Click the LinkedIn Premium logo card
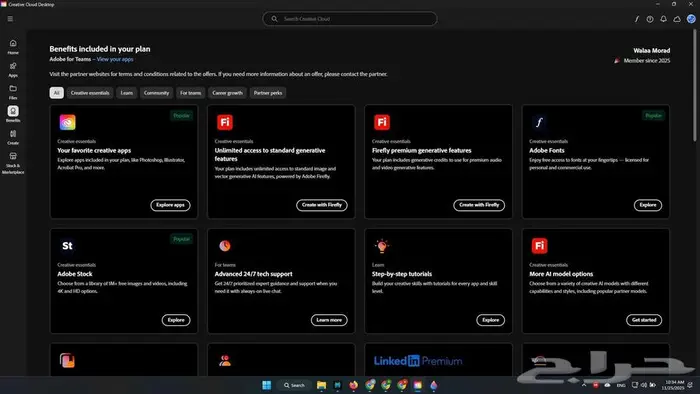 [x=418, y=361]
